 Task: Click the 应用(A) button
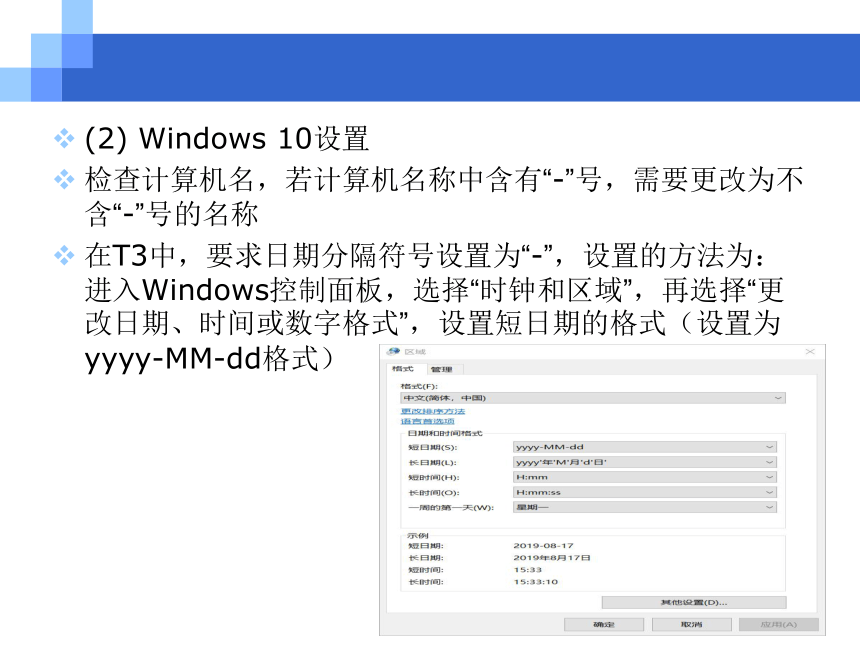click(779, 625)
